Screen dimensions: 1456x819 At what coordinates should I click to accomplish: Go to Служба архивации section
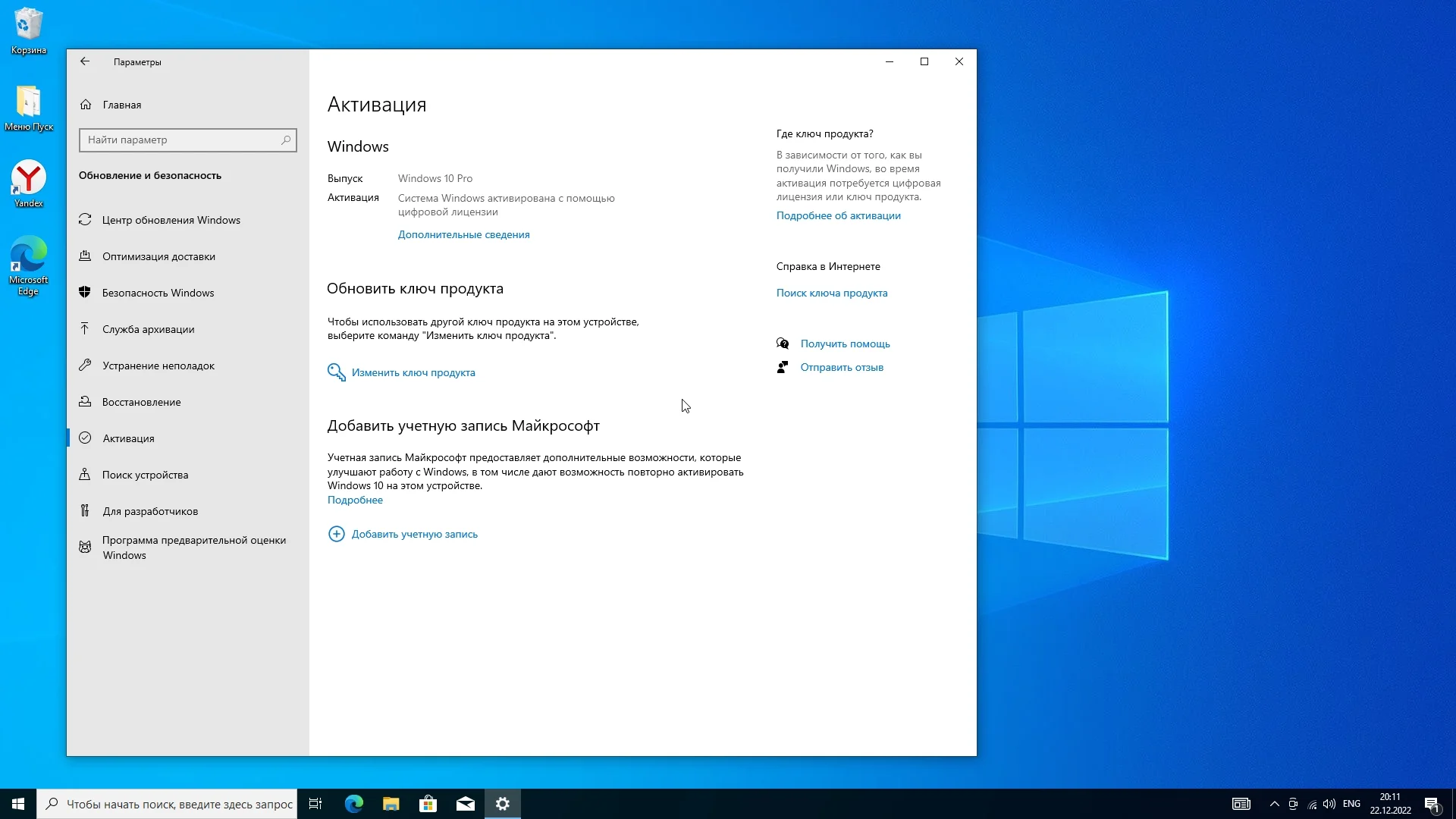tap(148, 329)
